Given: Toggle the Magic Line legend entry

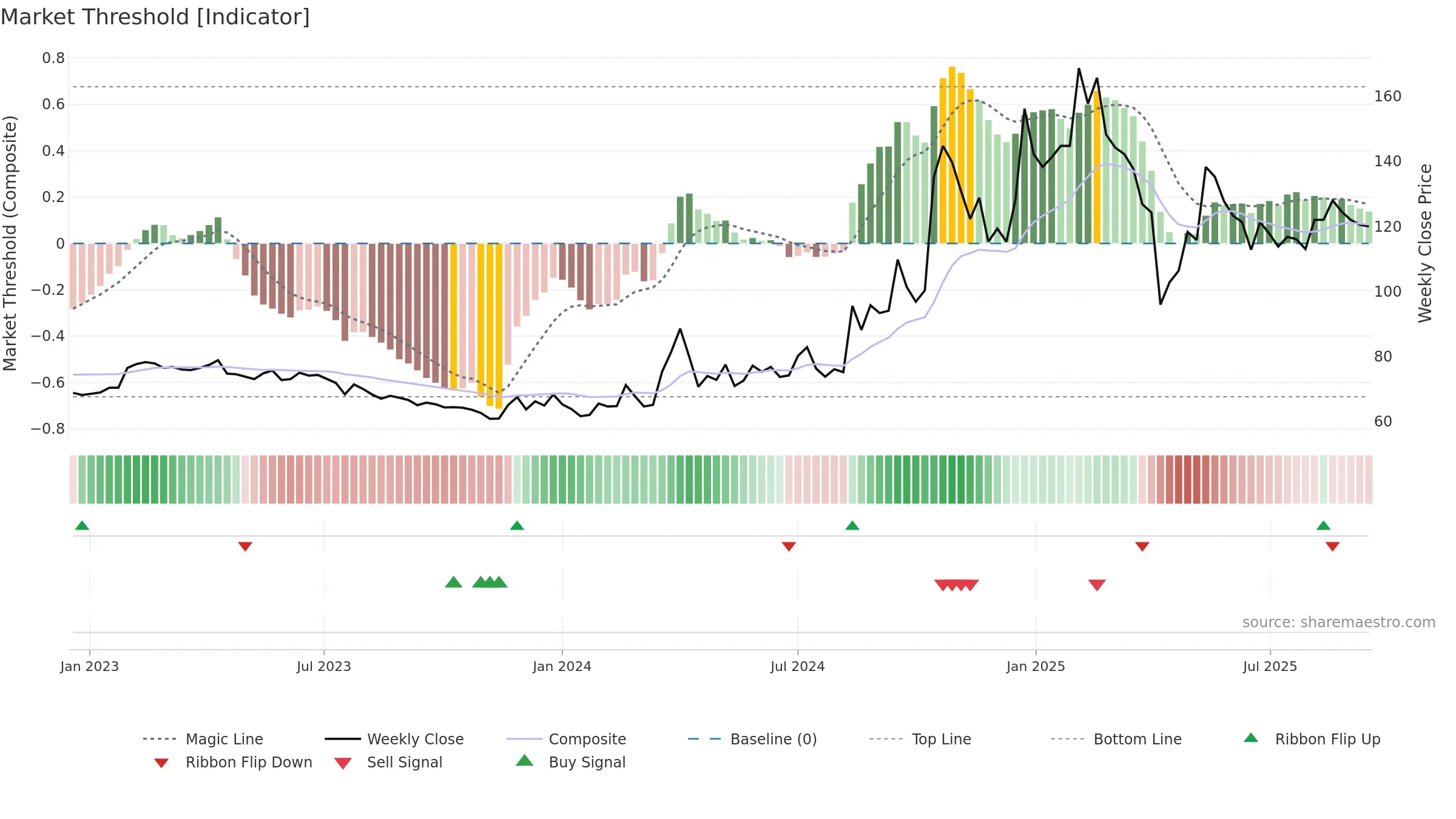Looking at the screenshot, I should pyautogui.click(x=203, y=739).
